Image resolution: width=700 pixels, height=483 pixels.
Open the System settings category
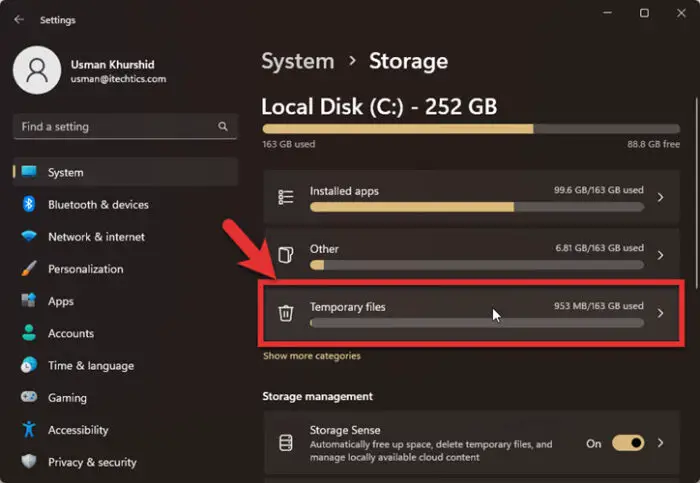125,172
